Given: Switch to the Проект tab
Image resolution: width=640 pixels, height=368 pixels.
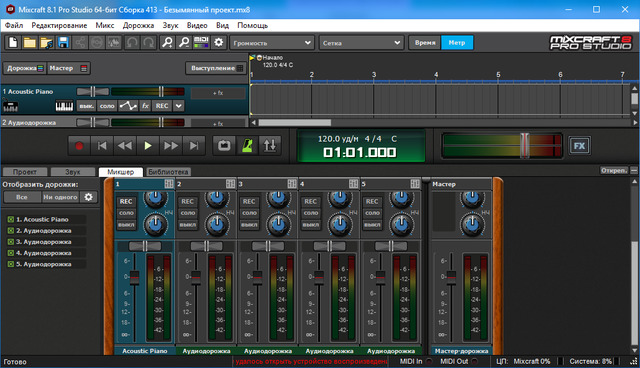Looking at the screenshot, I should (25, 172).
